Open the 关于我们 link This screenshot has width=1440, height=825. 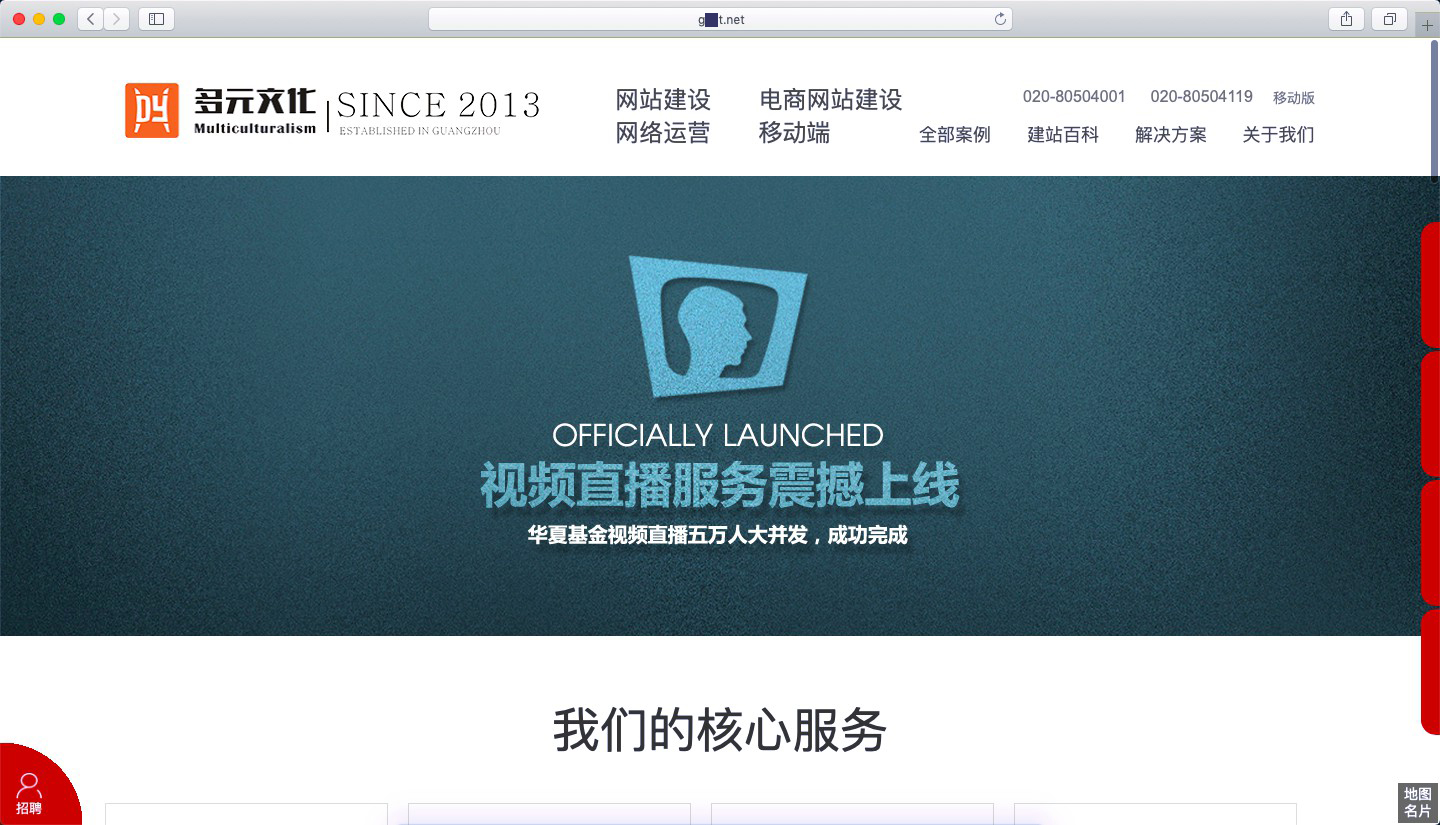[x=1278, y=135]
